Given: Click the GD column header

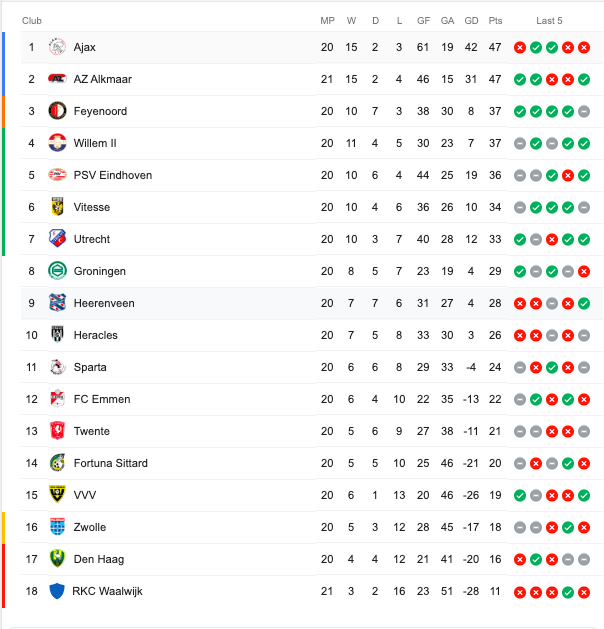Looking at the screenshot, I should tap(471, 20).
